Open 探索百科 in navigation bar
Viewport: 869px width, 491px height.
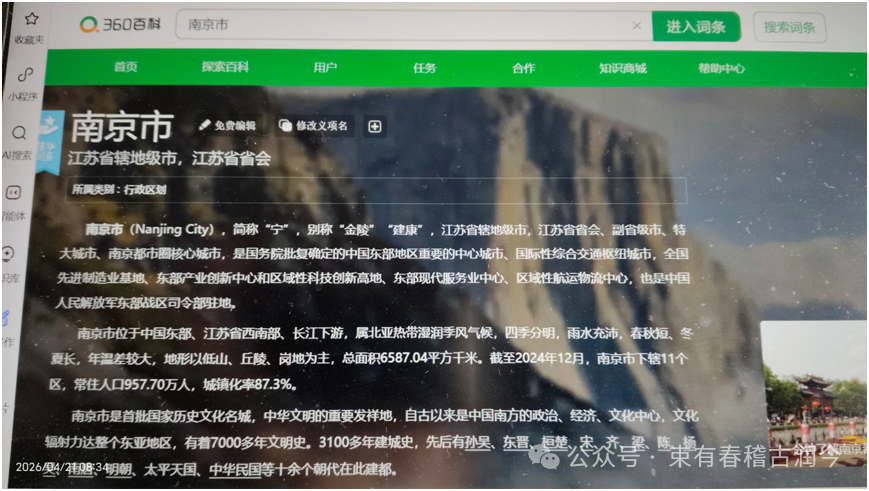click(225, 68)
